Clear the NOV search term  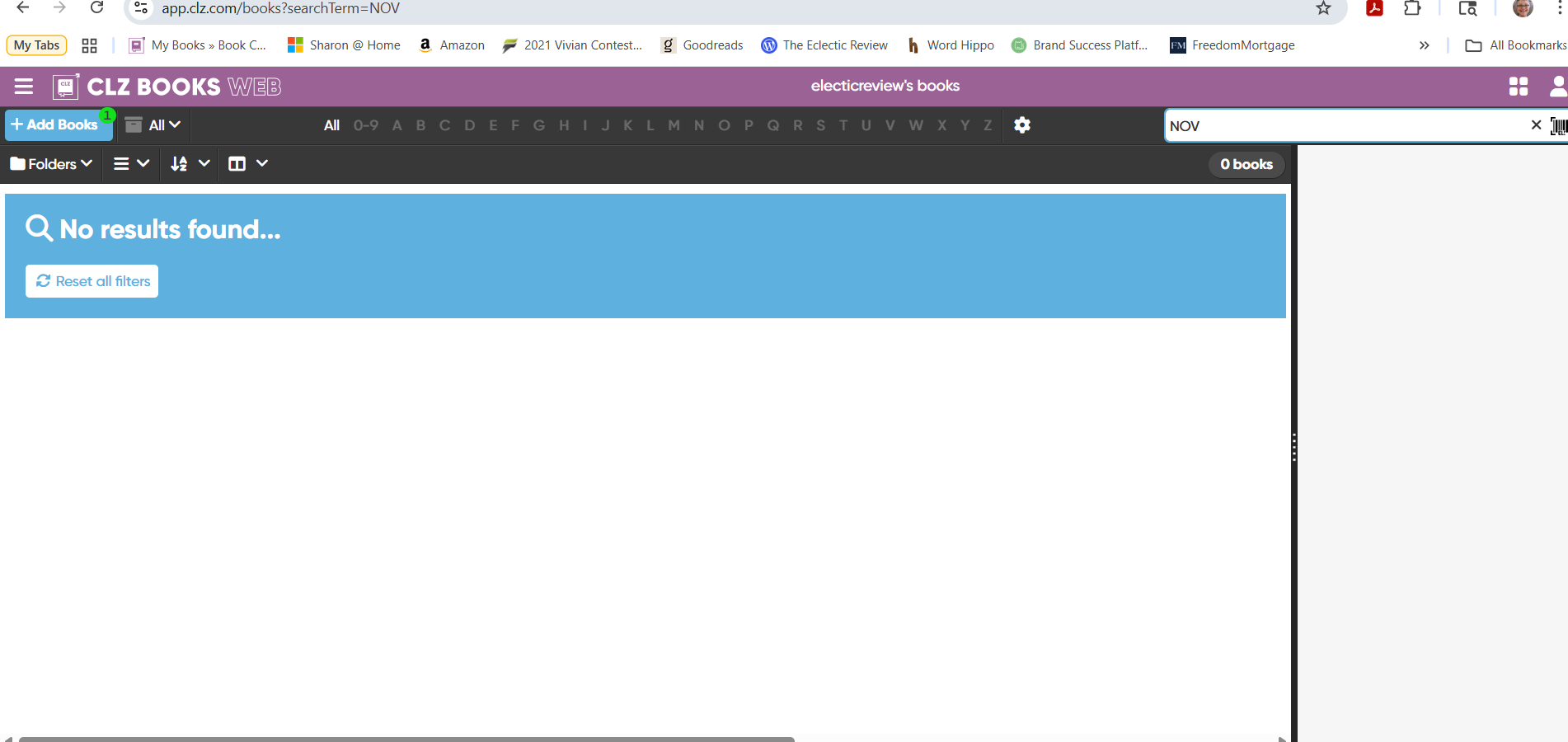pos(1536,125)
